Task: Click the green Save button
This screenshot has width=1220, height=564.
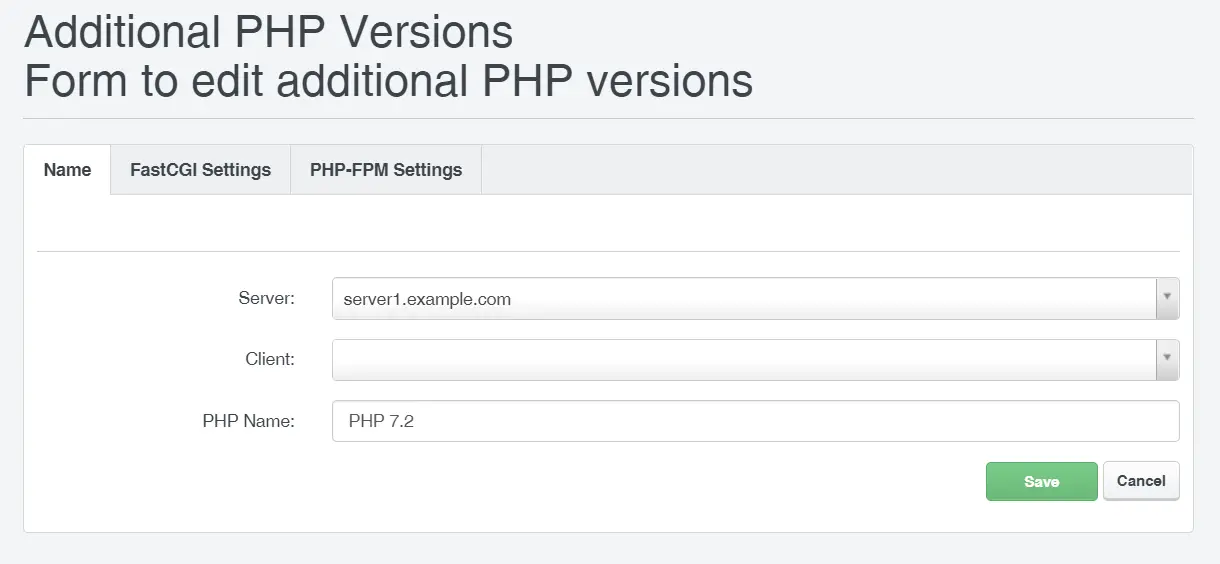Action: pos(1041,481)
